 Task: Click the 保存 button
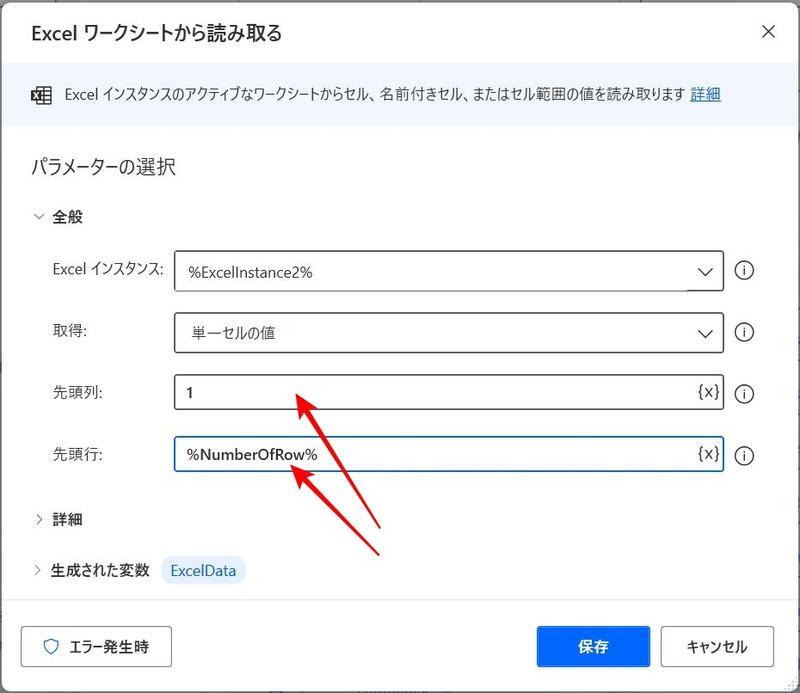click(x=593, y=646)
